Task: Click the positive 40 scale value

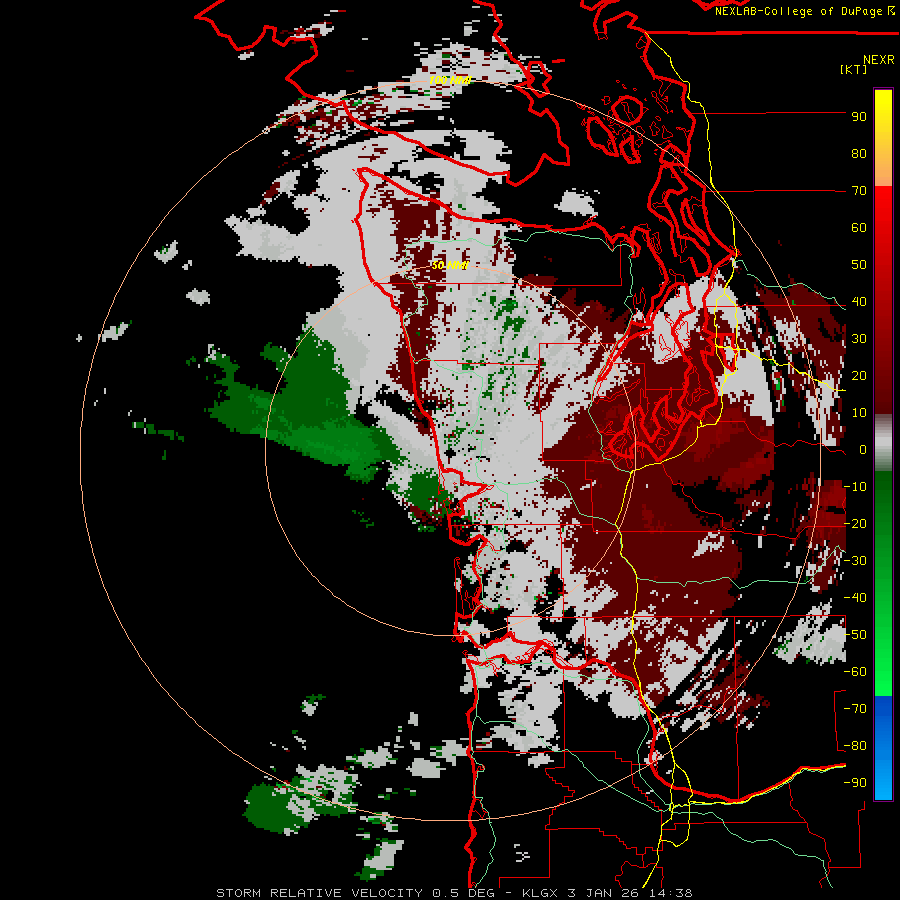Action: point(859,301)
